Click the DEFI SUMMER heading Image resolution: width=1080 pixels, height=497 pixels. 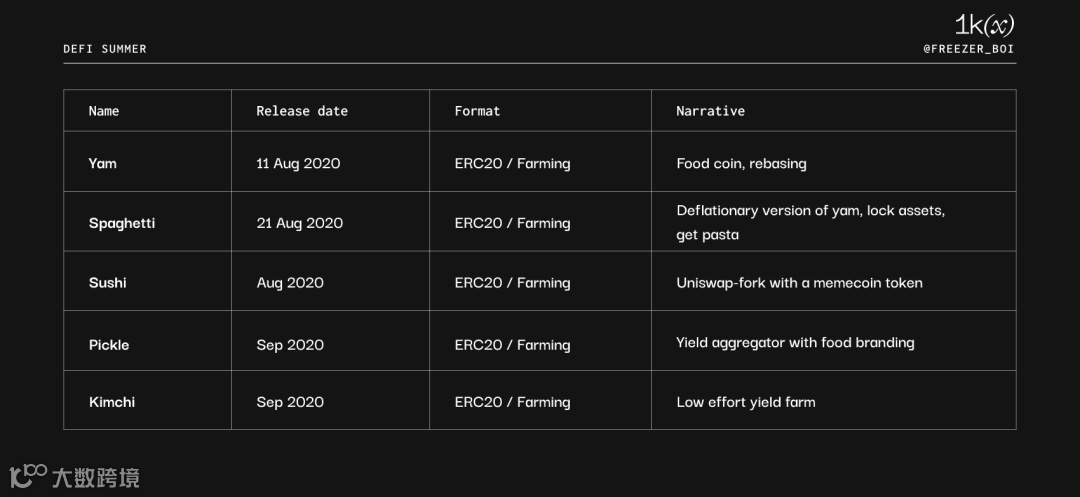(105, 49)
